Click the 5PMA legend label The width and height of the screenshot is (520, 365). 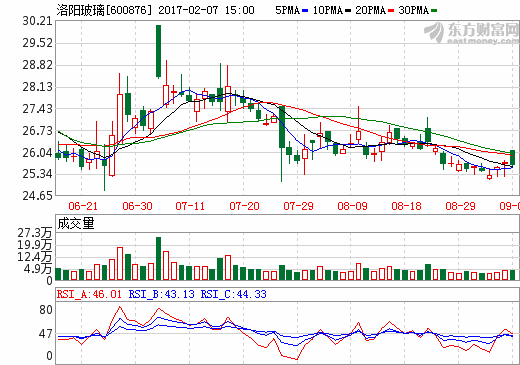click(288, 10)
